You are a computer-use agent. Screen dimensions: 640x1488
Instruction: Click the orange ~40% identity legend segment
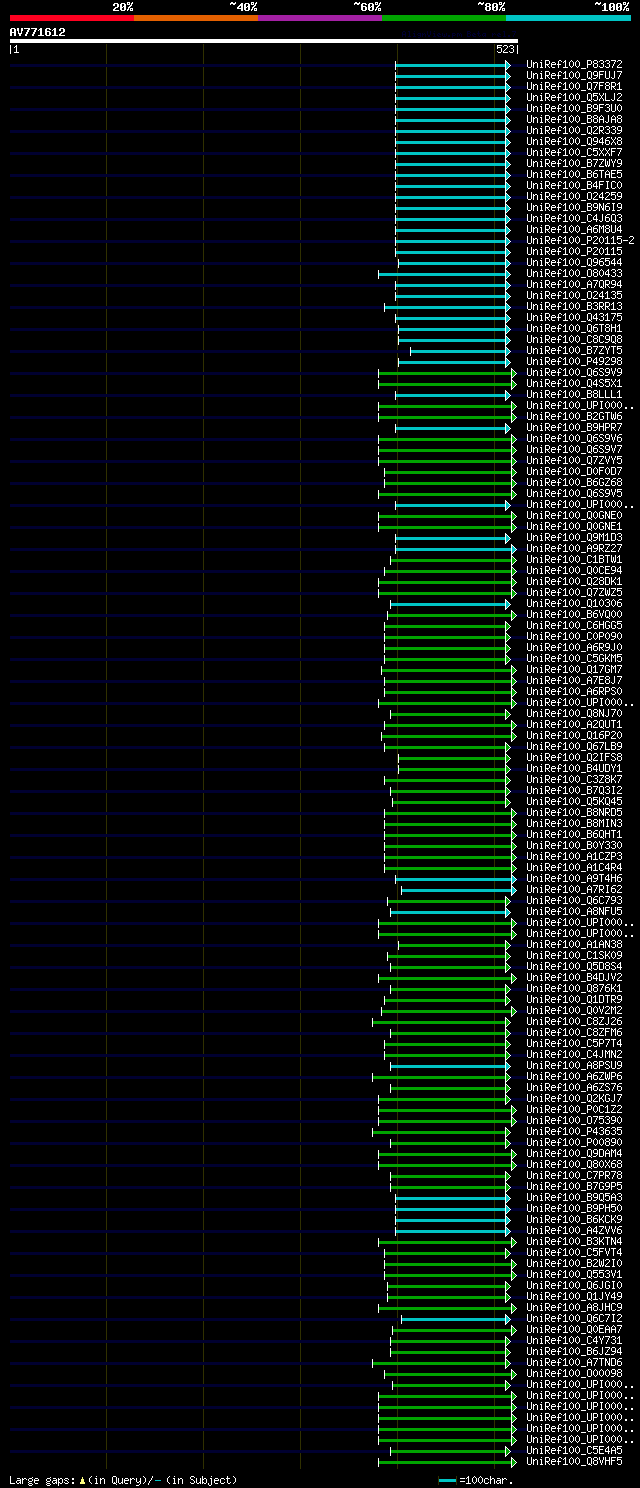[195, 18]
